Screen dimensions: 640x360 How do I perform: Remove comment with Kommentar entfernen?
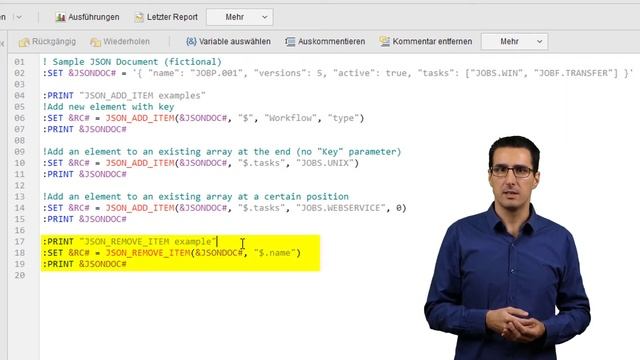tap(432, 42)
